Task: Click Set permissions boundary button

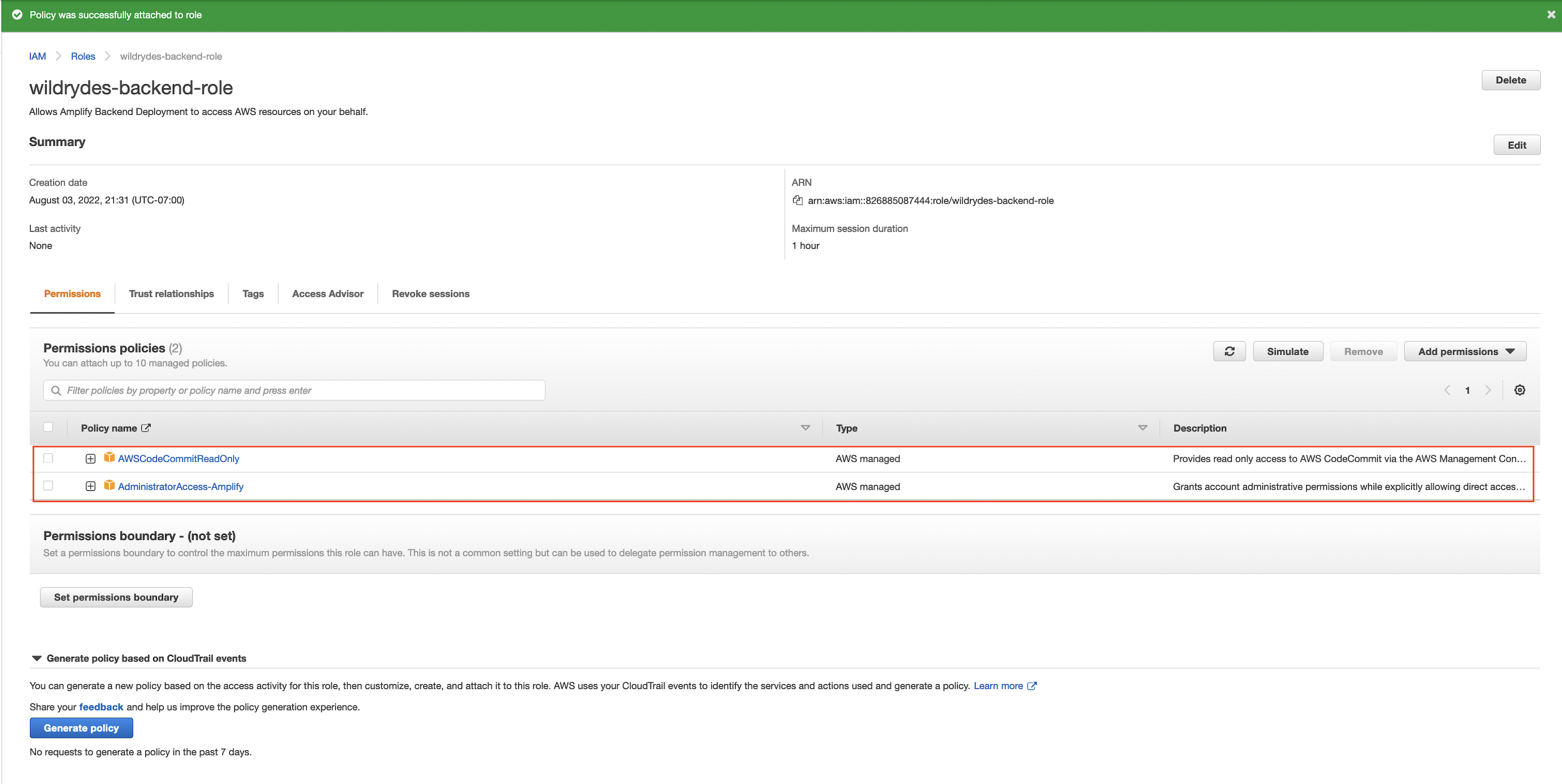Action: (x=116, y=597)
